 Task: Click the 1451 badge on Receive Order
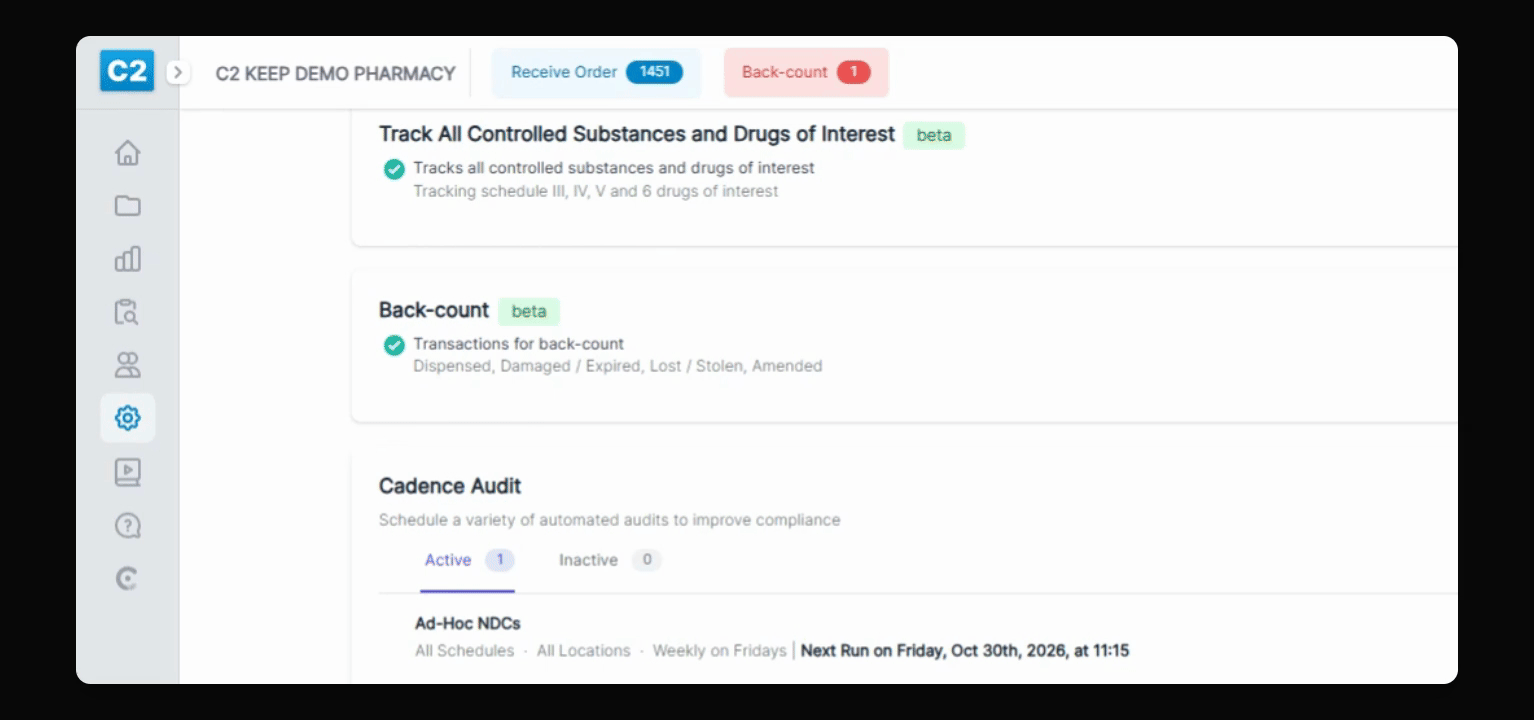click(654, 72)
